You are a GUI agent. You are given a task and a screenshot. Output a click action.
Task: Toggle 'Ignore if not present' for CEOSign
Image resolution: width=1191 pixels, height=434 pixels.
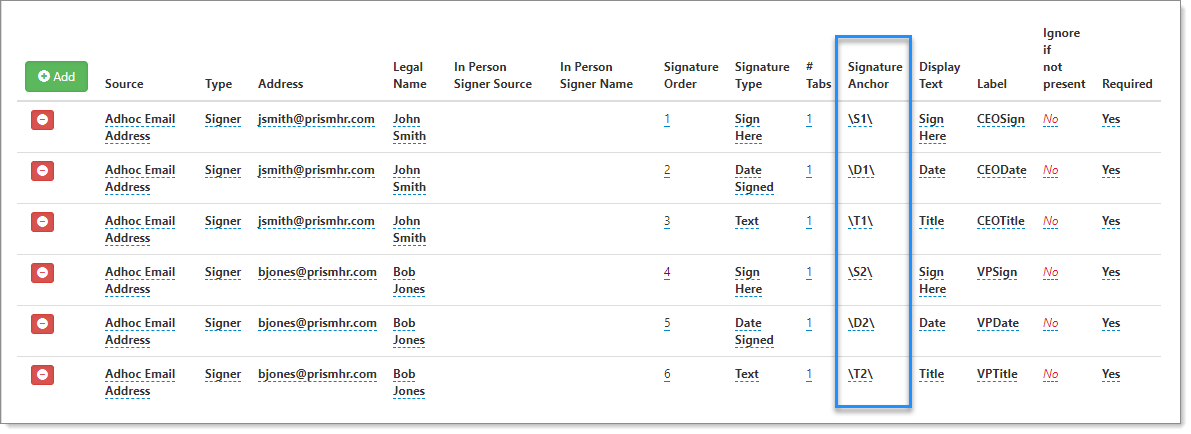[x=1050, y=119]
